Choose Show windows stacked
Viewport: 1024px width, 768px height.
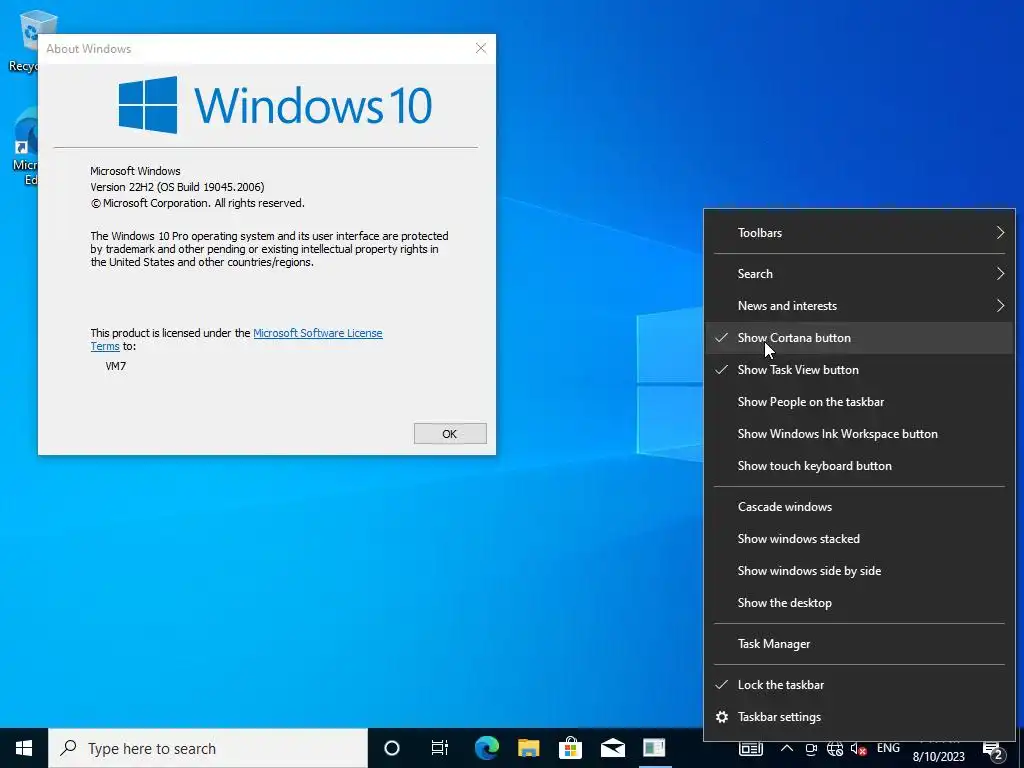tap(859, 539)
